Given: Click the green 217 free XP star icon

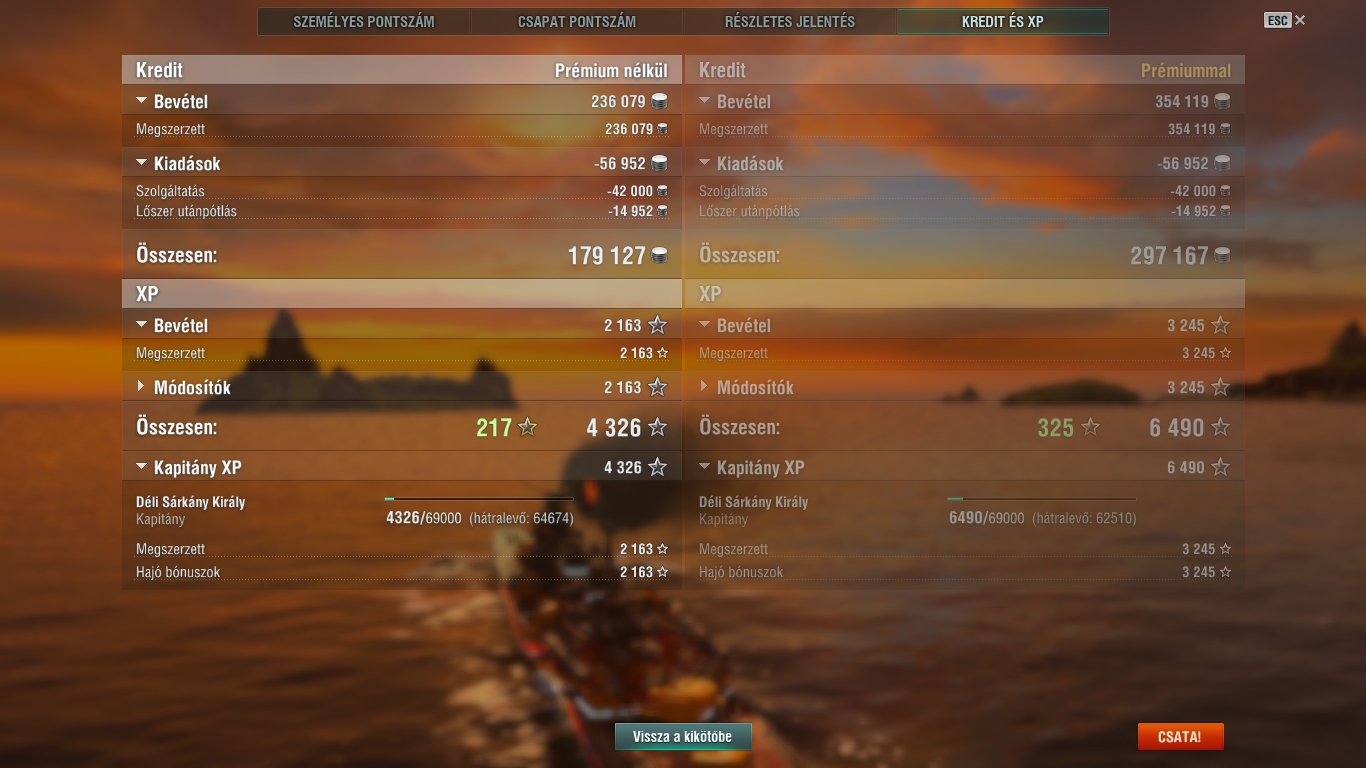Looking at the screenshot, I should [x=527, y=428].
